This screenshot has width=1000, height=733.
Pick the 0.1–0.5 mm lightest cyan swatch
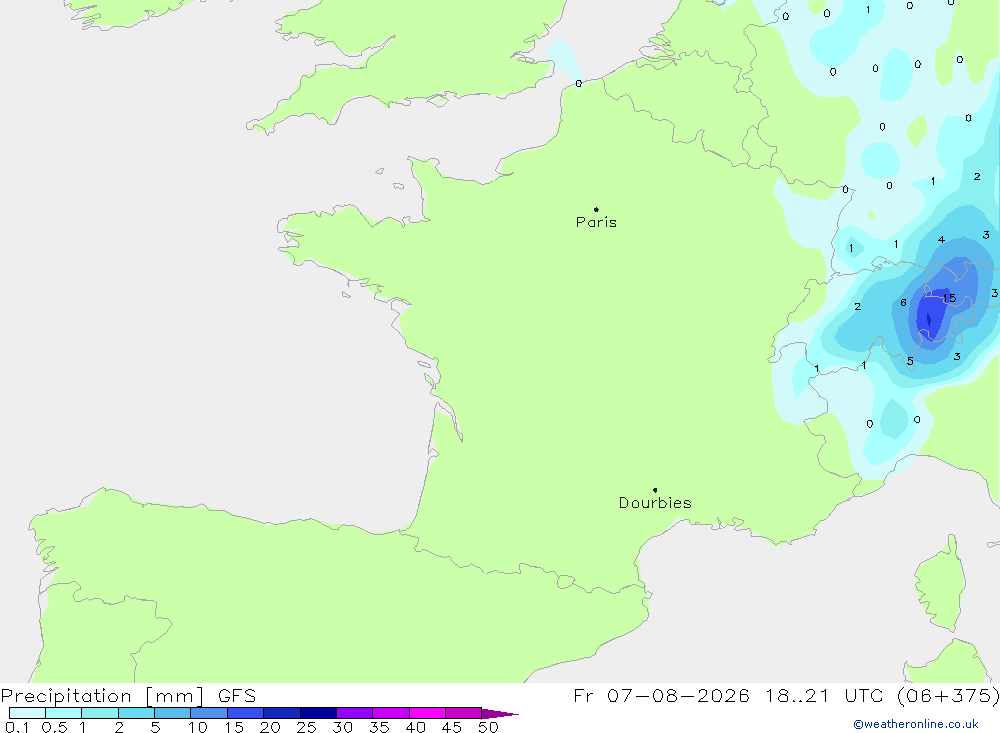pos(27,713)
